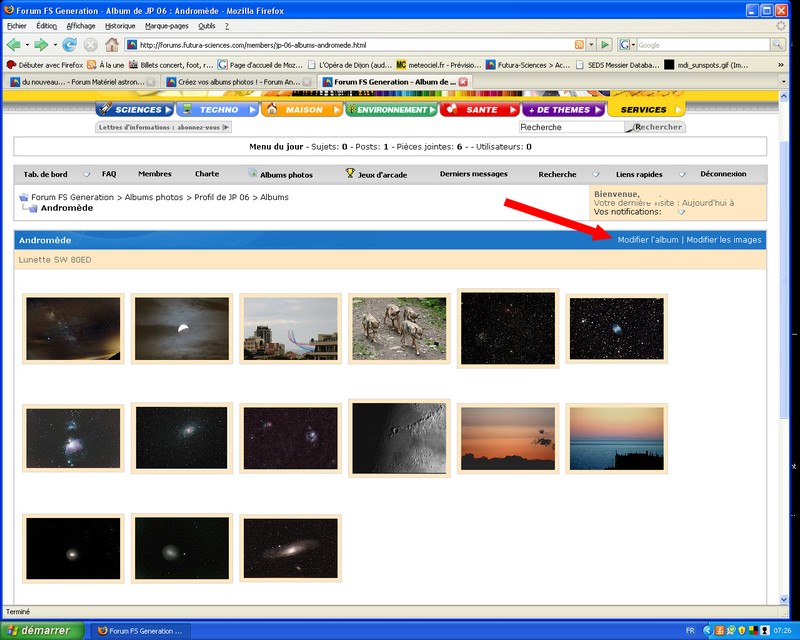Click the Membres link in navbar
Screen dimensions: 800x640
(x=155, y=174)
